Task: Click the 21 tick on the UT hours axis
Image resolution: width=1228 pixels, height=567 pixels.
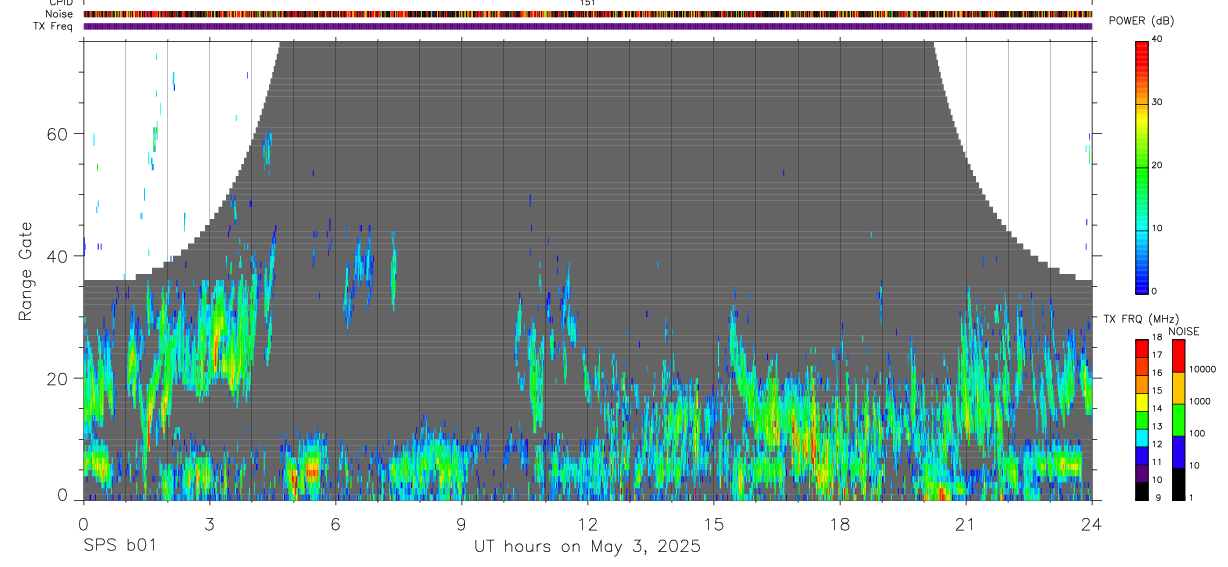Action: coord(965,523)
